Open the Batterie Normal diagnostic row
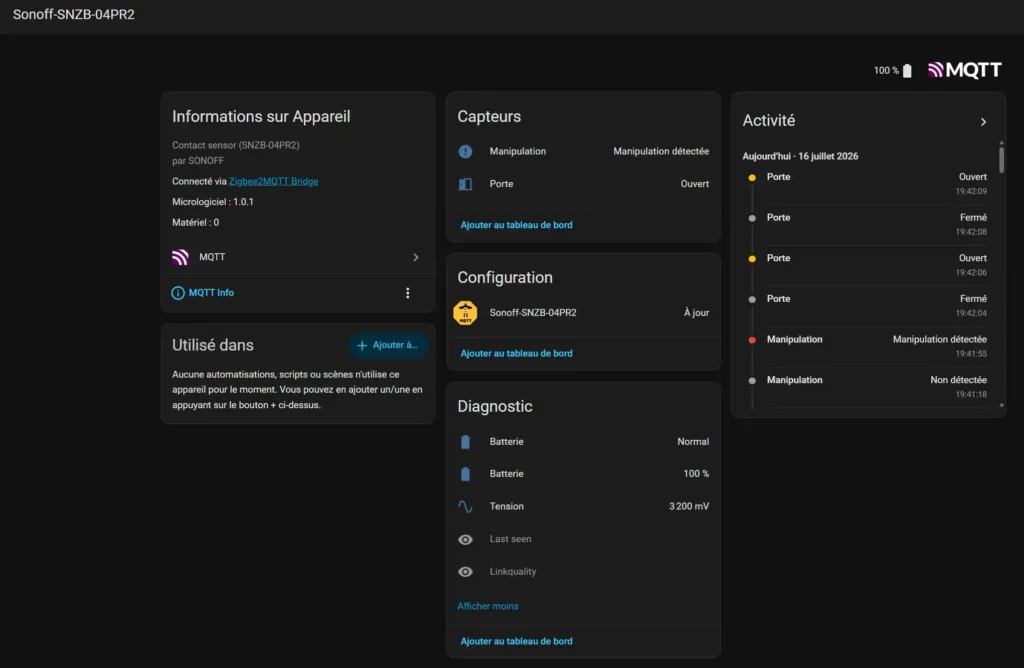This screenshot has width=1024, height=668. [583, 442]
